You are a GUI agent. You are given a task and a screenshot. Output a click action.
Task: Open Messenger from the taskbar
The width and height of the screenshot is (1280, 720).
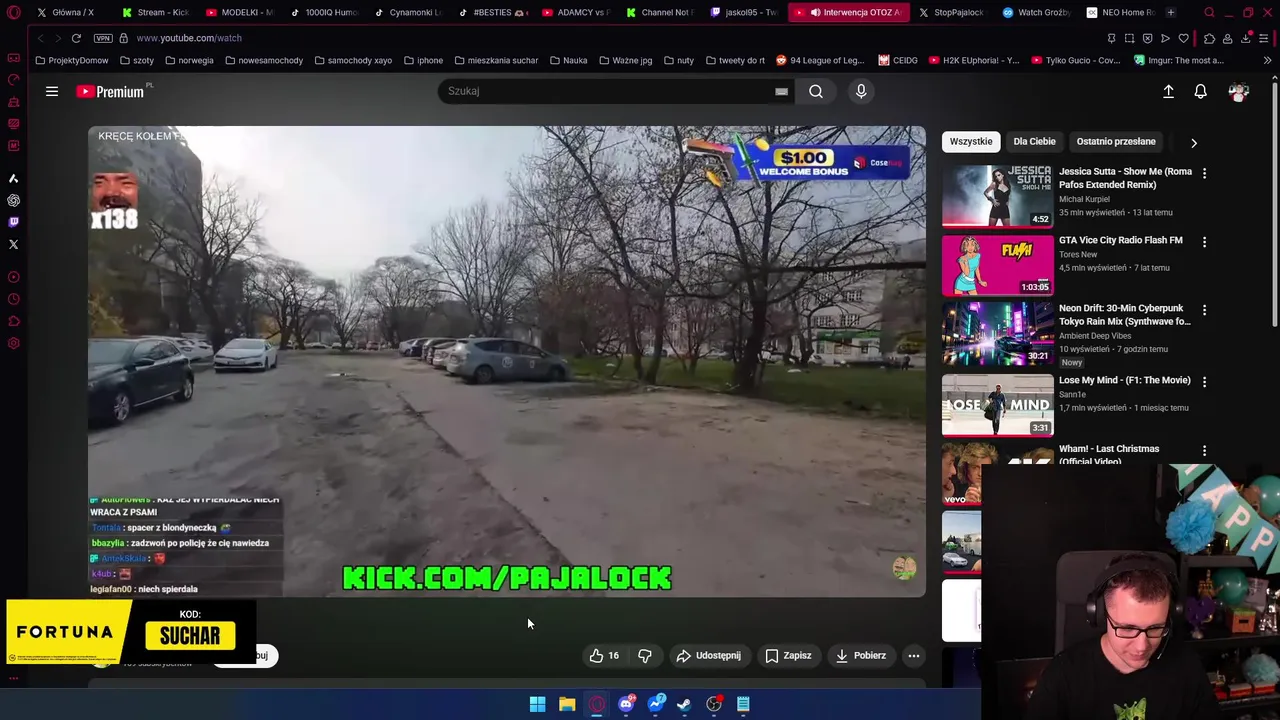656,704
